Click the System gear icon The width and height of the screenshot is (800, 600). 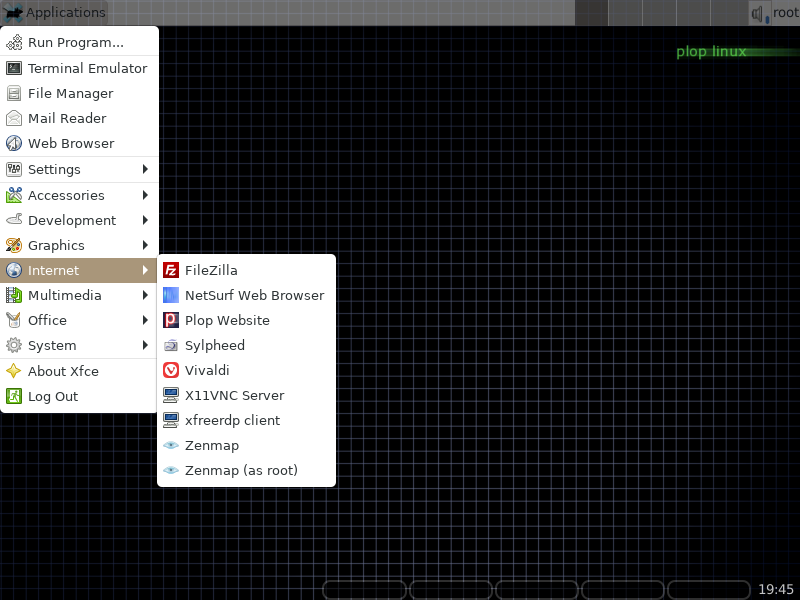coord(14,345)
